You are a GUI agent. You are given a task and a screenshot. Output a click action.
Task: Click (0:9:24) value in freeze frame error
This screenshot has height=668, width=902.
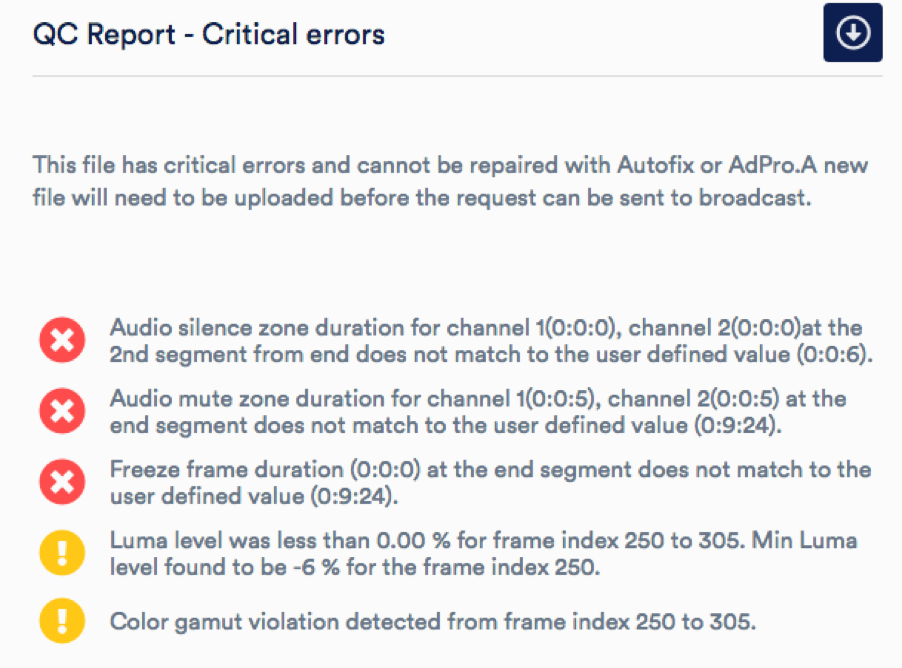pyautogui.click(x=351, y=496)
